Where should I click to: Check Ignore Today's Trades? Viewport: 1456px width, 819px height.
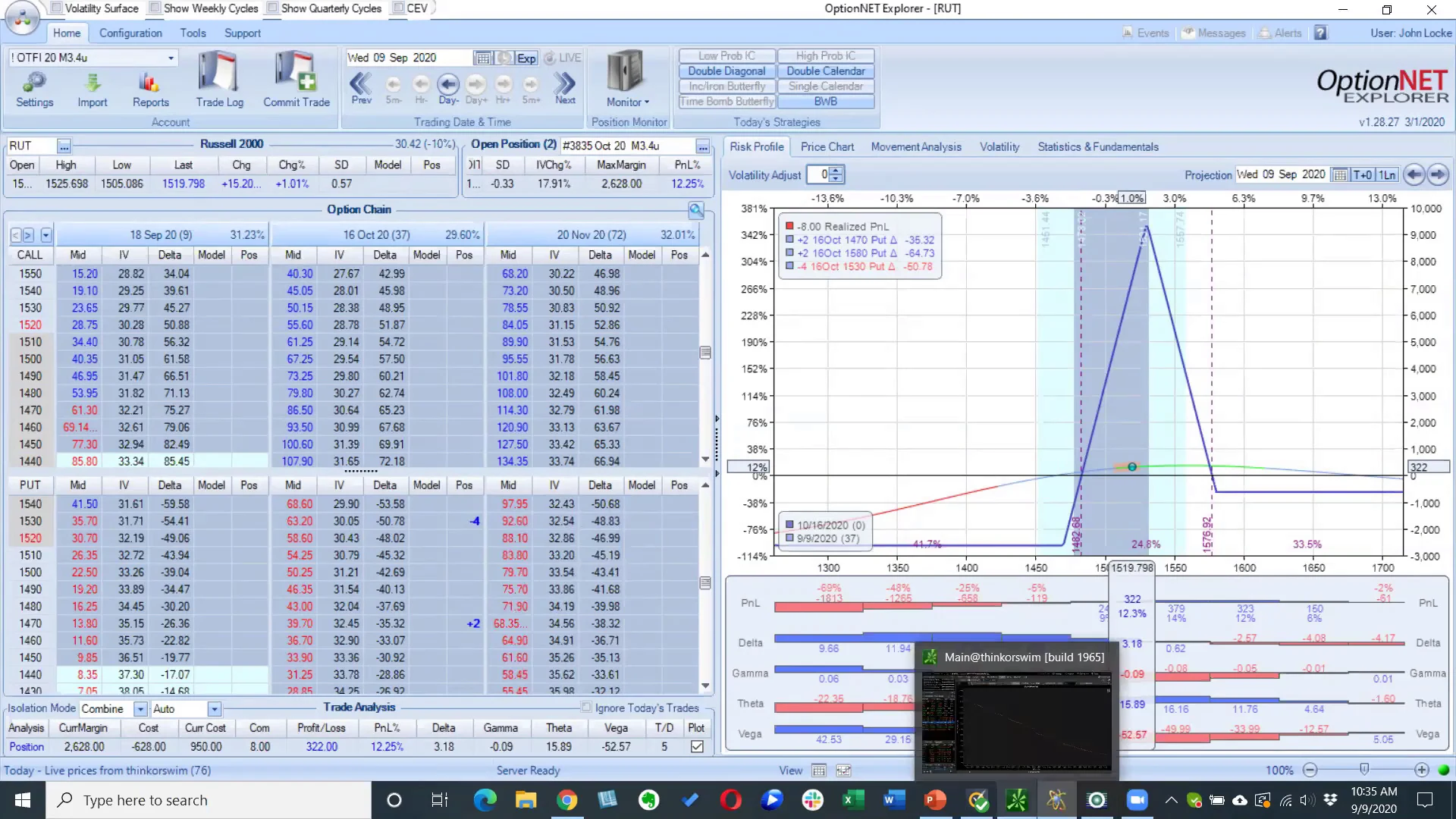[586, 708]
